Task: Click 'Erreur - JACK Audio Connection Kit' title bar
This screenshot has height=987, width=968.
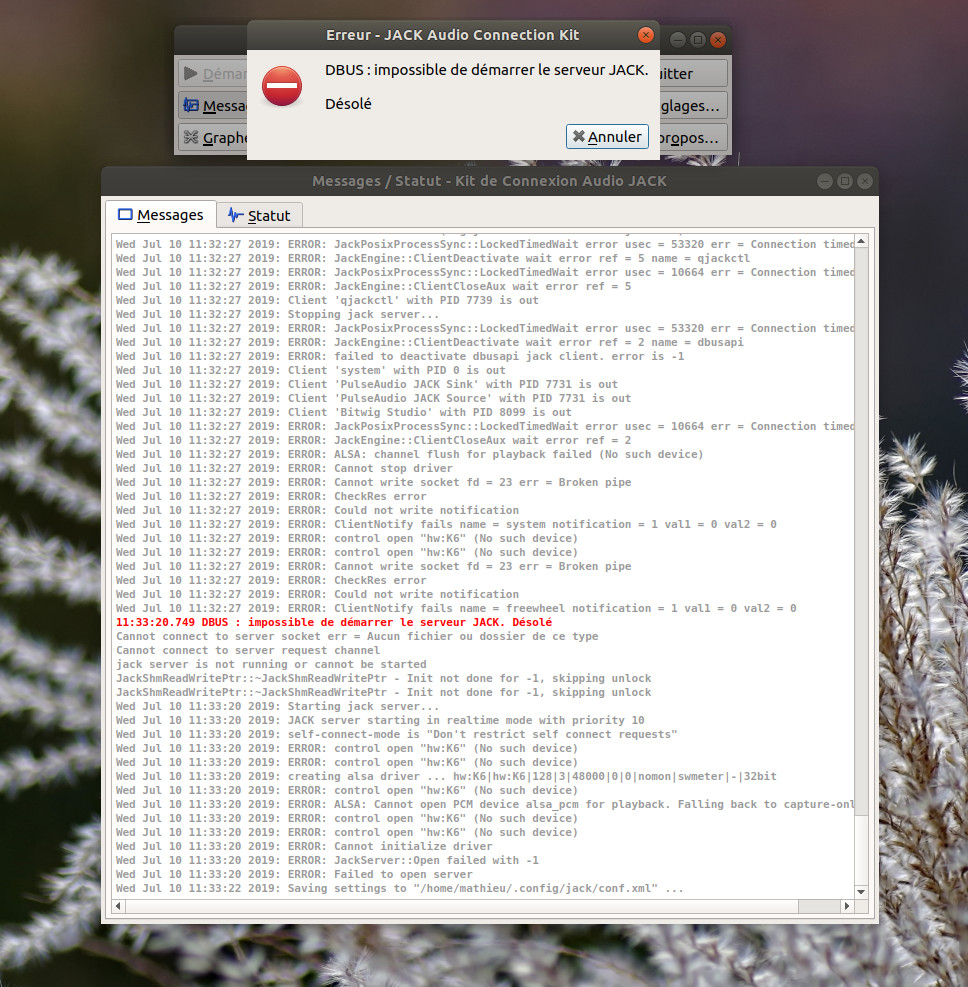Action: (x=452, y=35)
